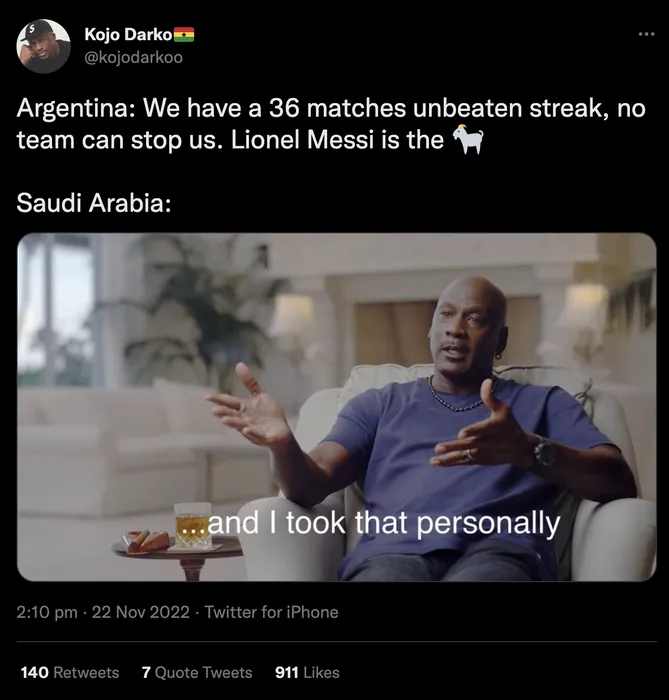Click the goat emoji in tweet text
The height and width of the screenshot is (700, 669).
point(468,140)
